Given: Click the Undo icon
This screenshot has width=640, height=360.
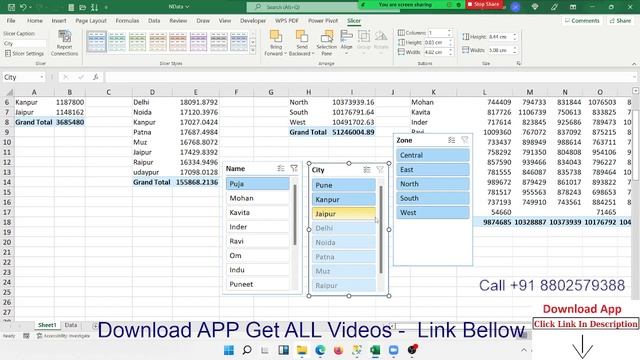Looking at the screenshot, I should tap(23, 7).
